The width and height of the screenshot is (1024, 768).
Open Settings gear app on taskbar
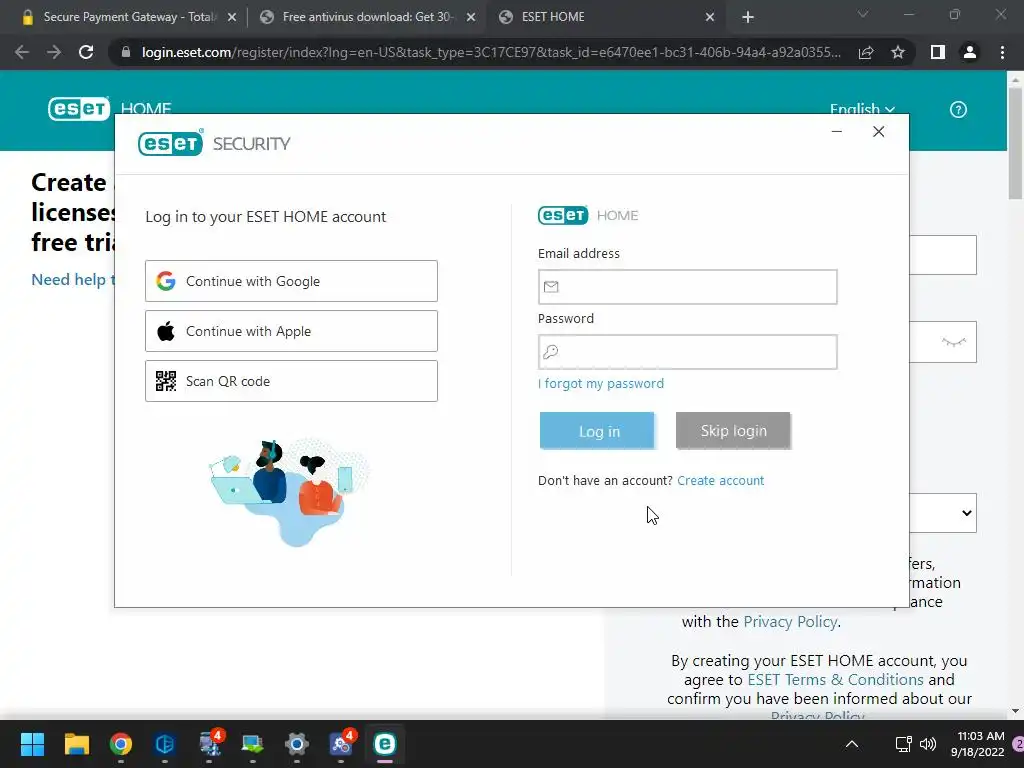pos(296,744)
